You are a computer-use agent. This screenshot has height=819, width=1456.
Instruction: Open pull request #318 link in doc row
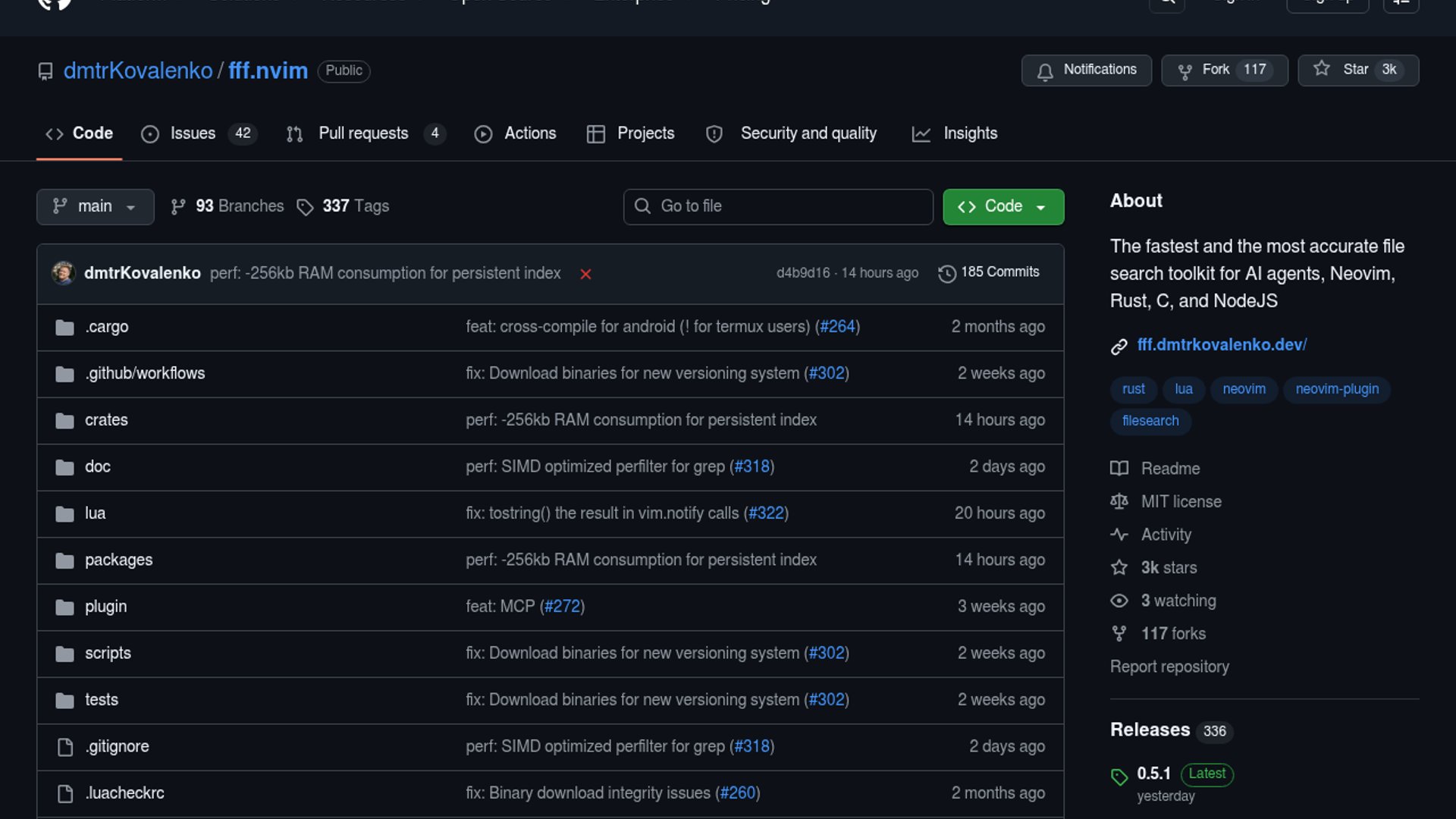coord(752,466)
